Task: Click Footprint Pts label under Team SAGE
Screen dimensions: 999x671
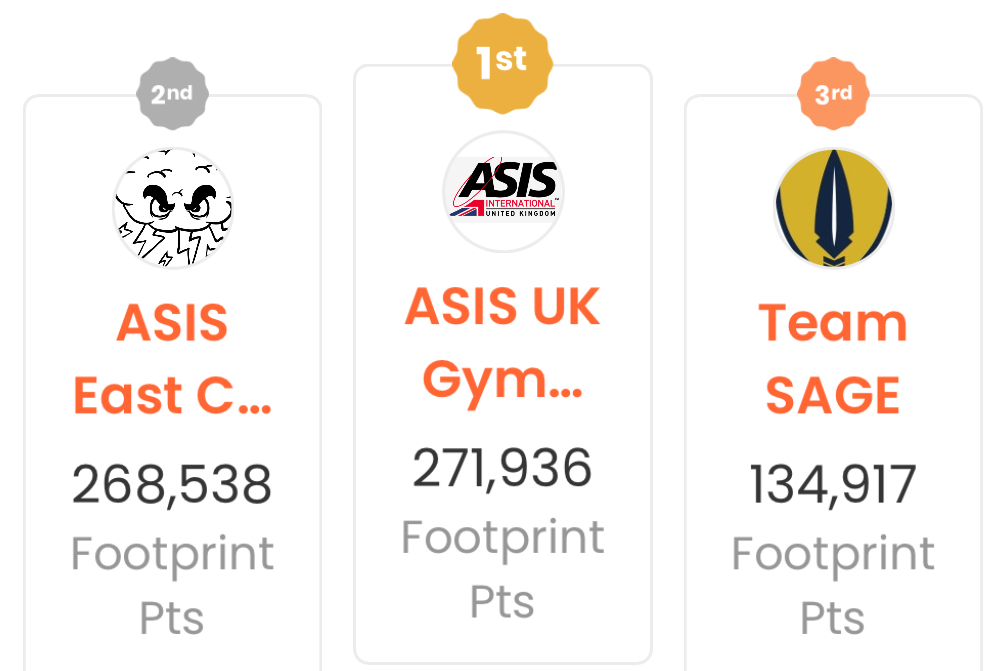Action: (x=833, y=586)
